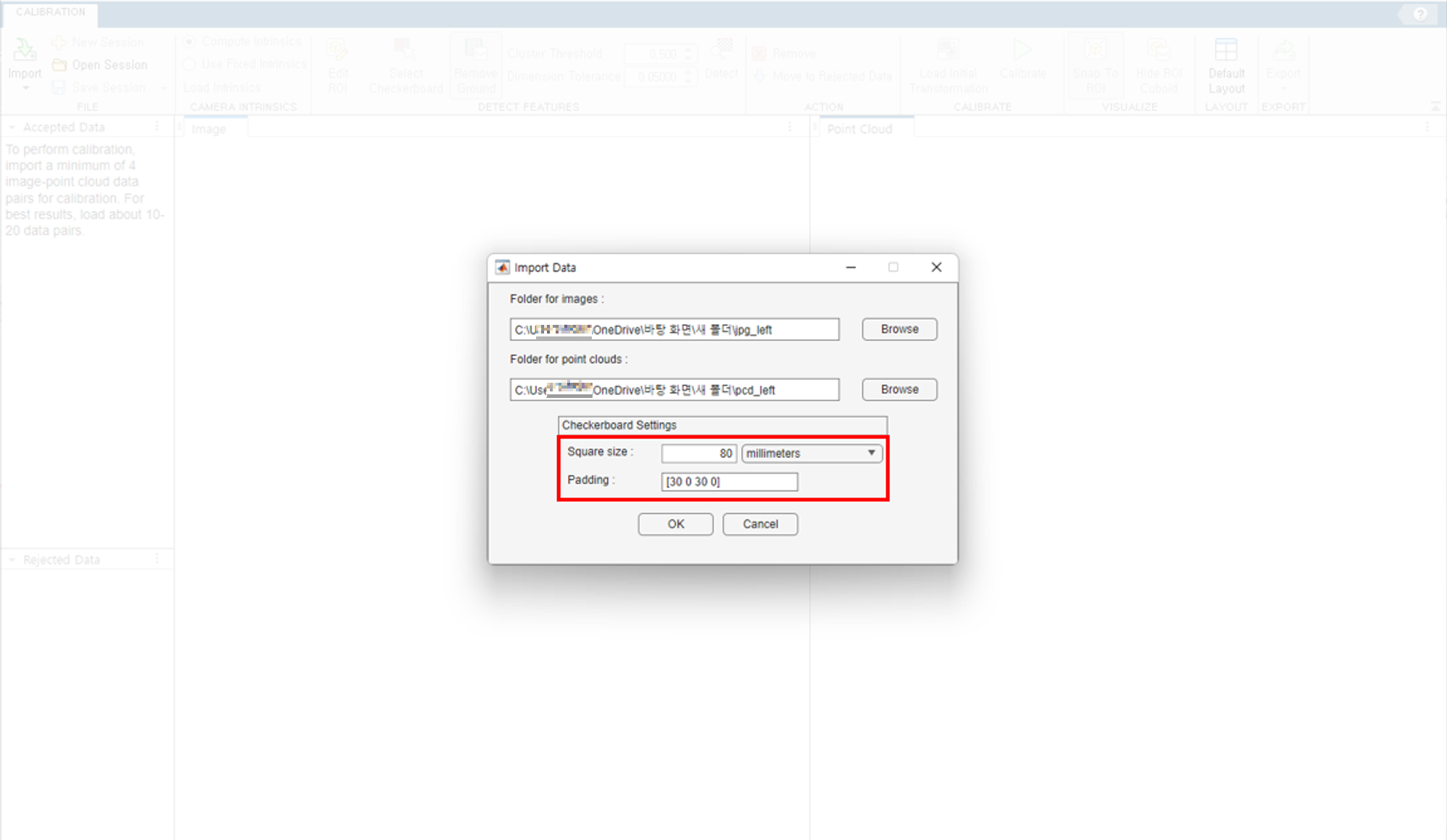Browse for the point clouds folder
Image resolution: width=1447 pixels, height=840 pixels.
[x=899, y=389]
